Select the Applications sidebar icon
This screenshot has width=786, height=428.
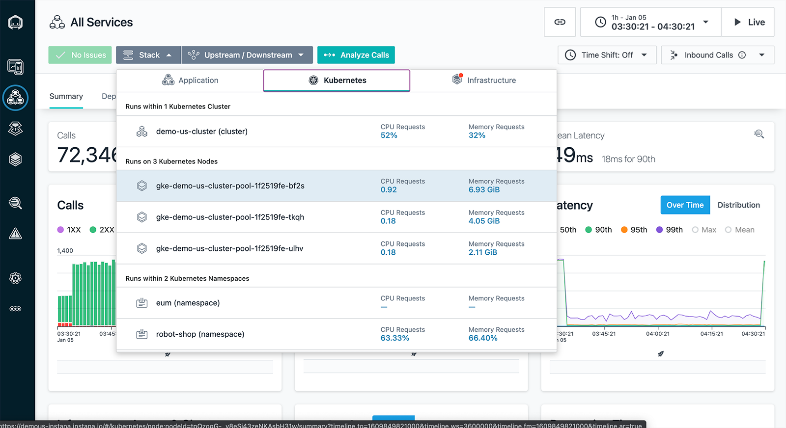pyautogui.click(x=16, y=97)
